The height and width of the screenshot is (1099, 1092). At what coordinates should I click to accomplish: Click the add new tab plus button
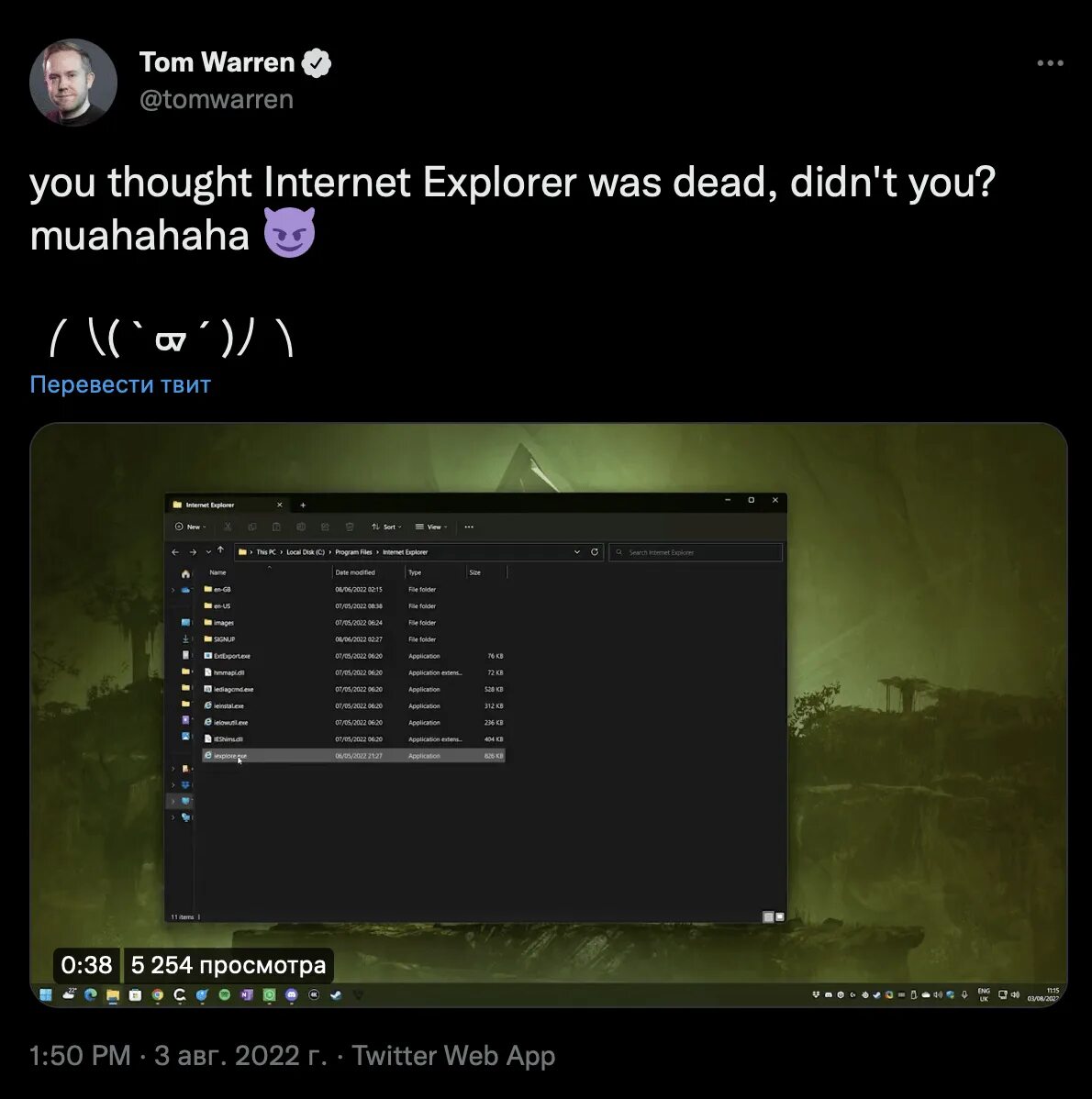[x=303, y=505]
